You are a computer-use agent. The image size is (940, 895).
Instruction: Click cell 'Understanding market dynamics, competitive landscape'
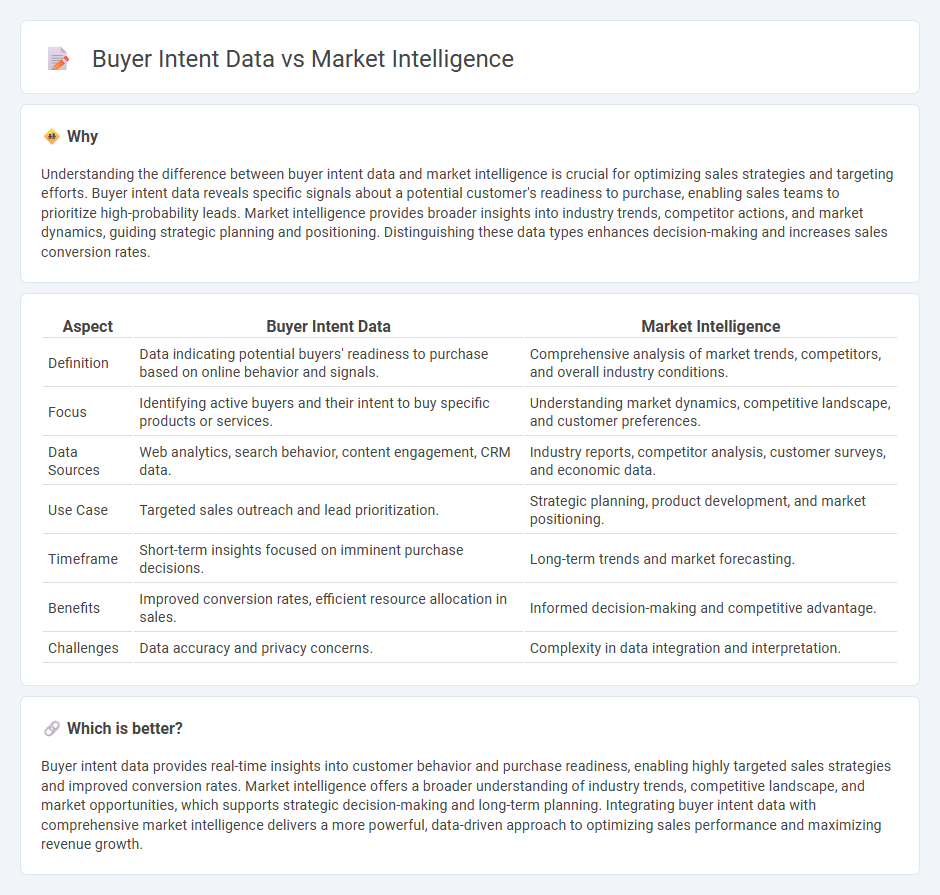point(710,412)
